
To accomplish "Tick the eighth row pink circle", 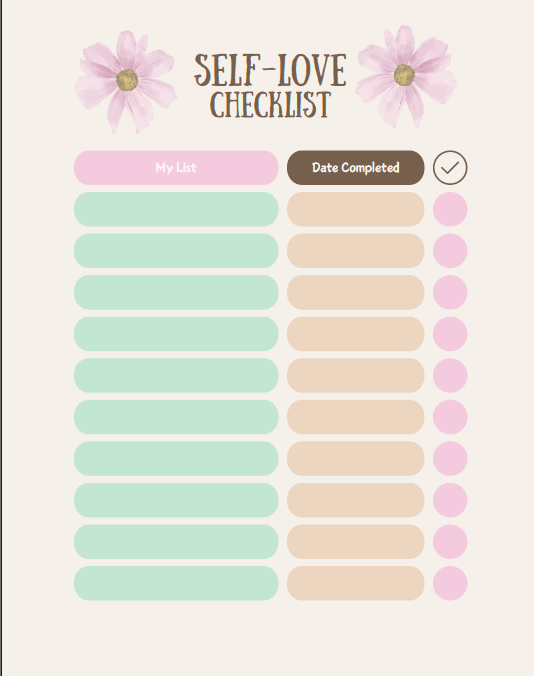I will 450,500.
